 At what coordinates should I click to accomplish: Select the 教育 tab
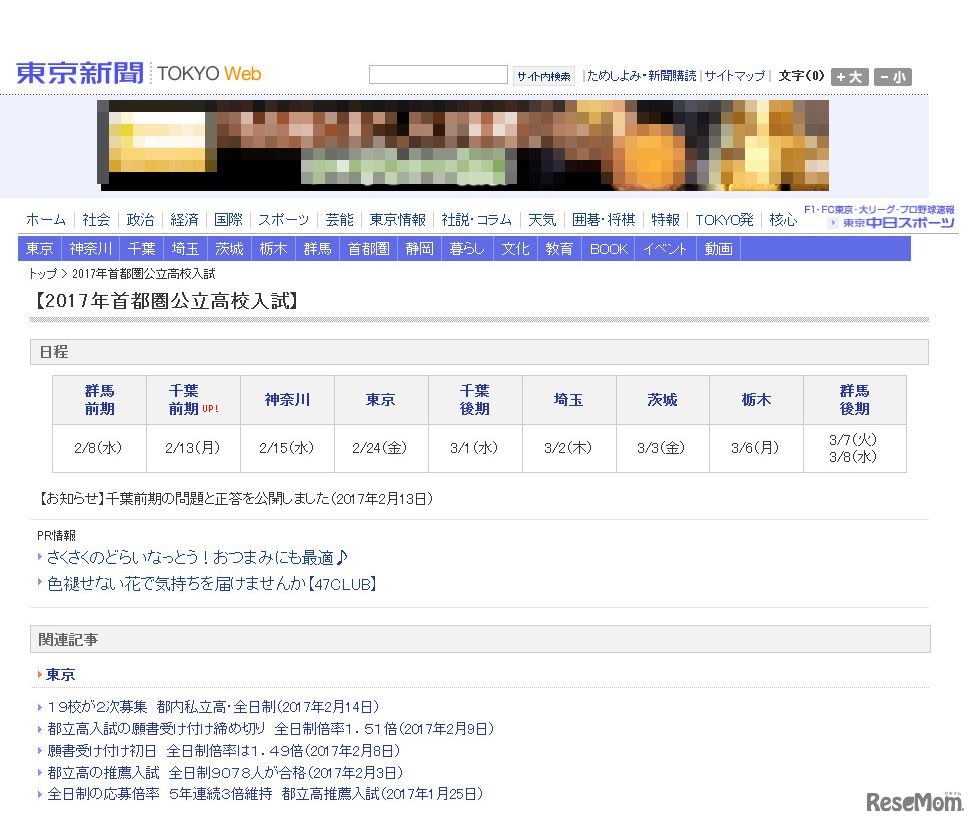tap(559, 249)
